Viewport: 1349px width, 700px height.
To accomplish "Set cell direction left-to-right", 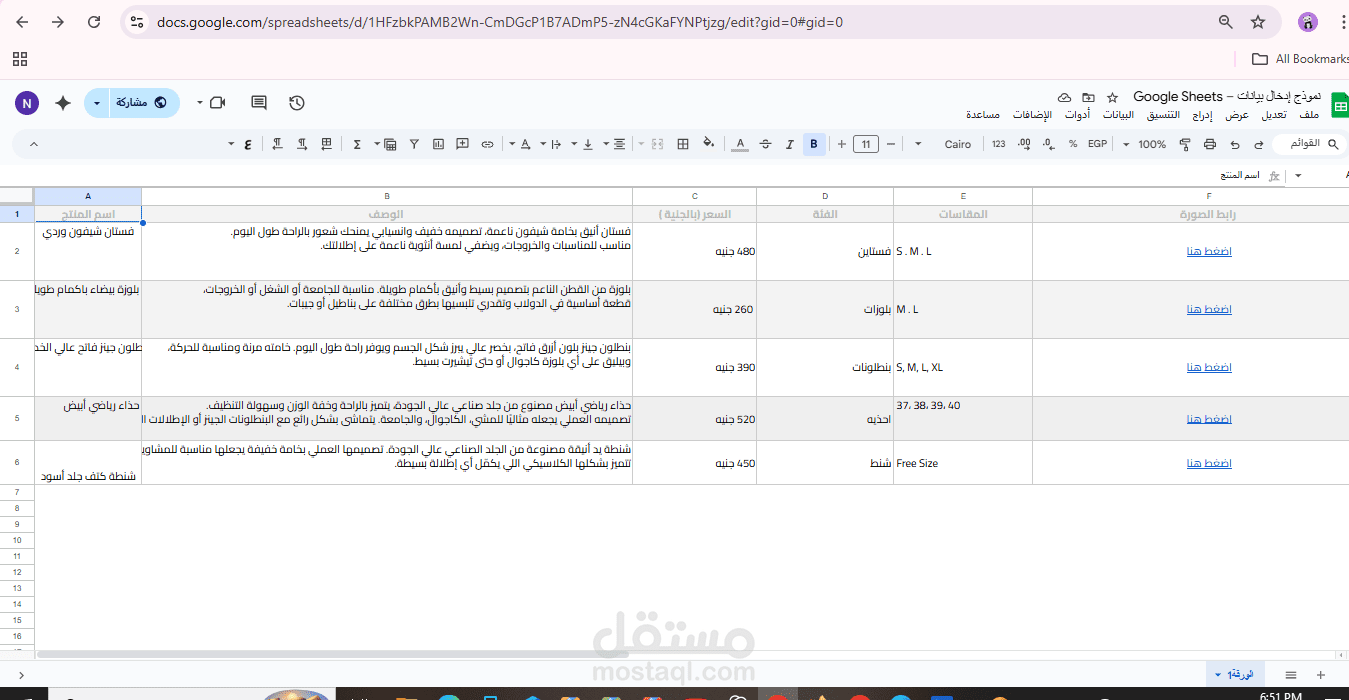I will [301, 145].
